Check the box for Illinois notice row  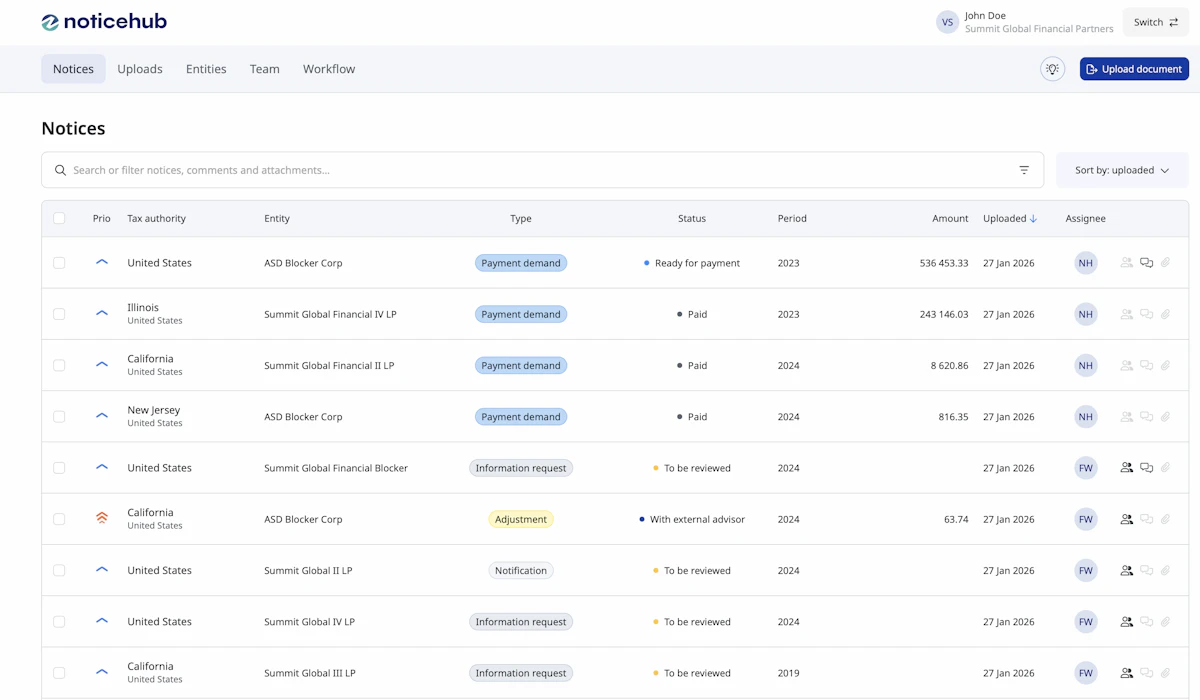[59, 314]
